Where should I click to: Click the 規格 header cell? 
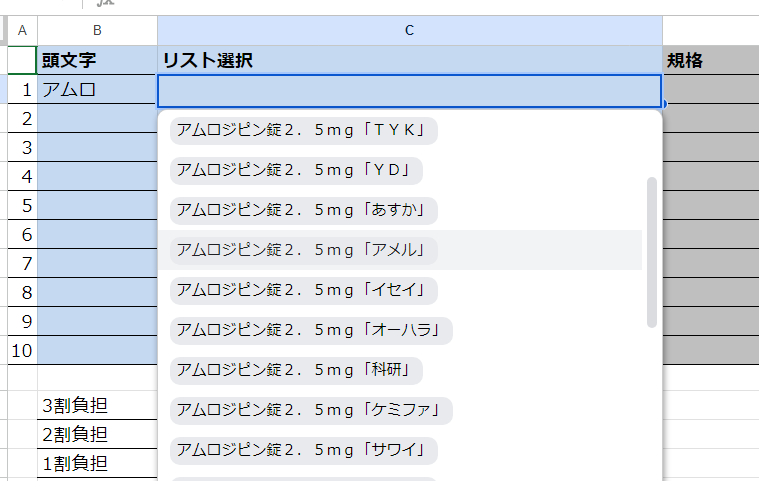pyautogui.click(x=710, y=60)
